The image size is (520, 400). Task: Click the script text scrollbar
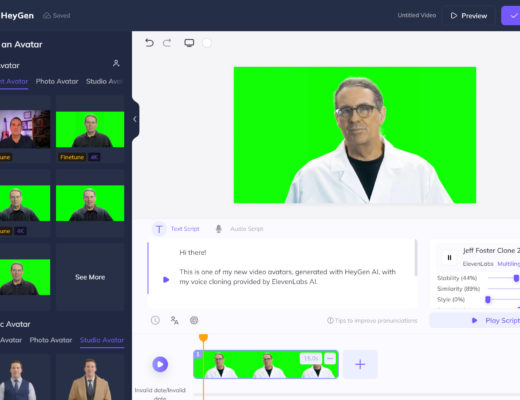416,257
